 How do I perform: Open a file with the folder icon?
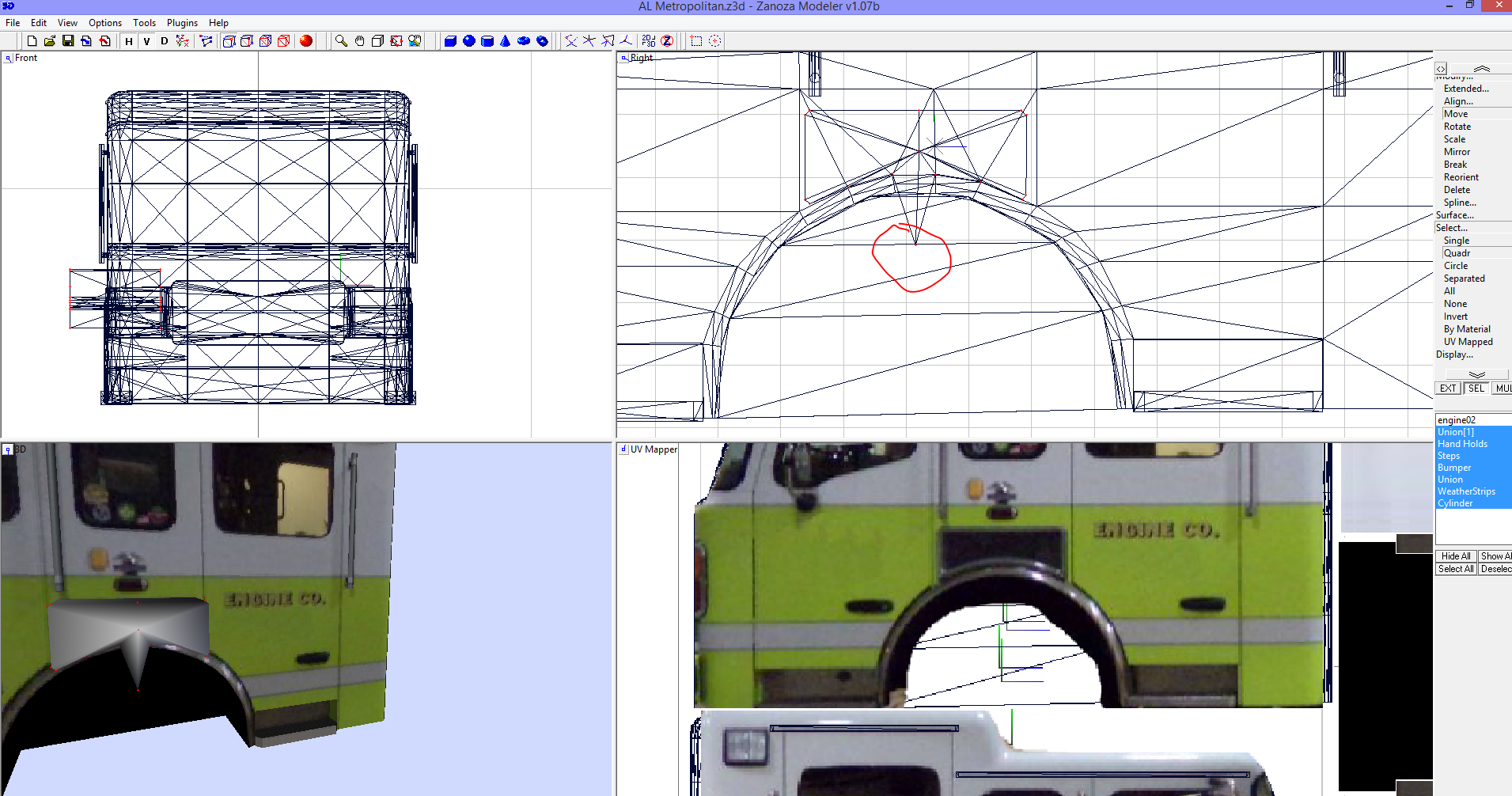[50, 40]
